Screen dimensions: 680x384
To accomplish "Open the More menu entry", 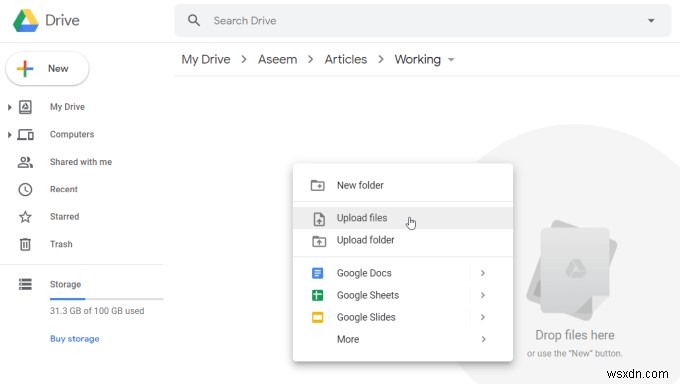I will pos(403,339).
